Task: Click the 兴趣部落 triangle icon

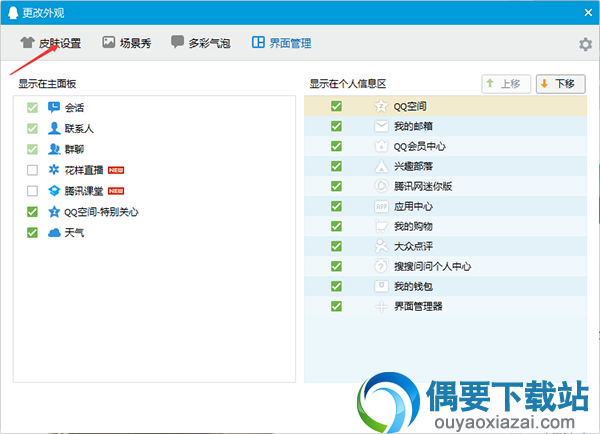Action: tap(381, 166)
